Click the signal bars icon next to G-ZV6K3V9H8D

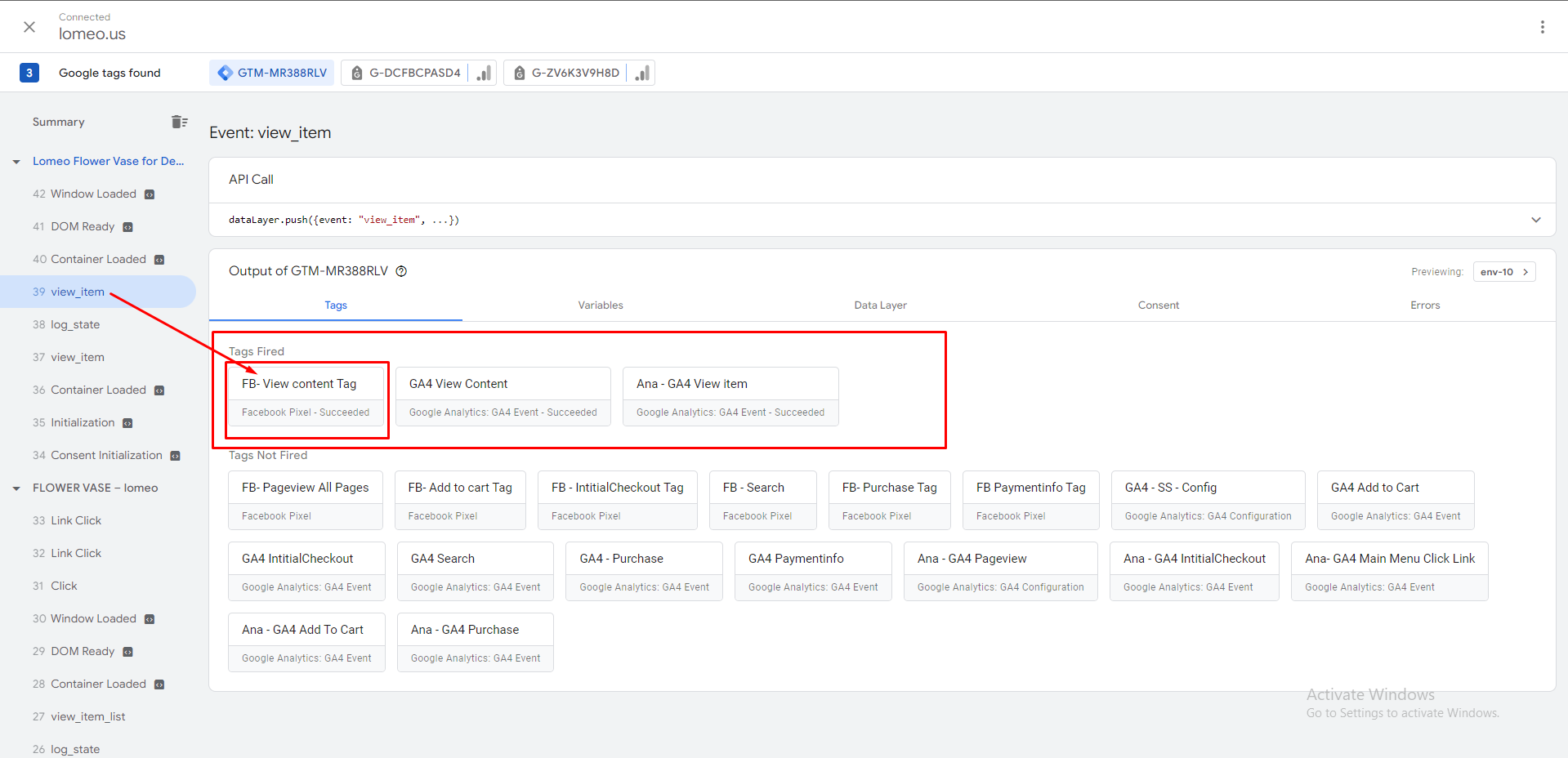click(x=642, y=73)
